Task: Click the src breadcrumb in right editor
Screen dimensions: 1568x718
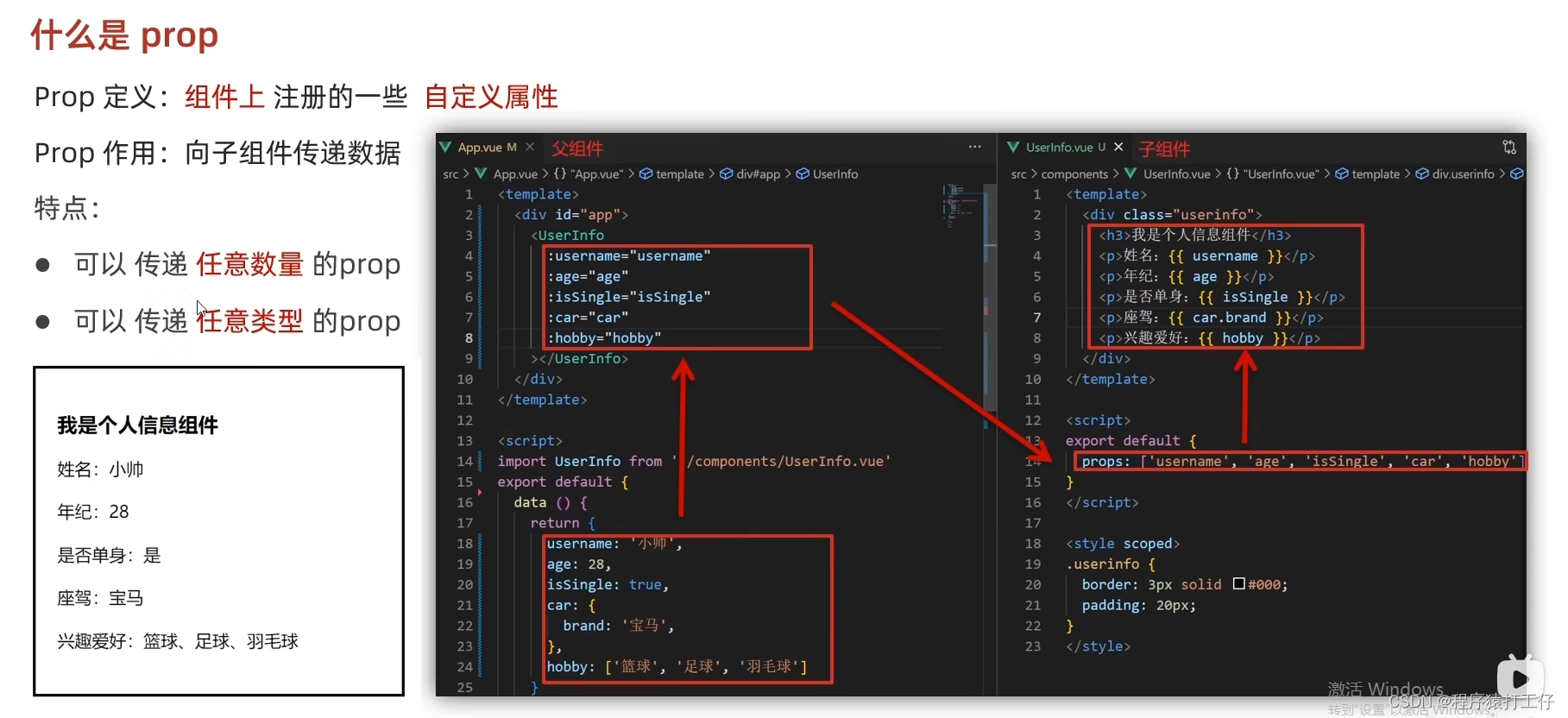Action: (x=1018, y=174)
